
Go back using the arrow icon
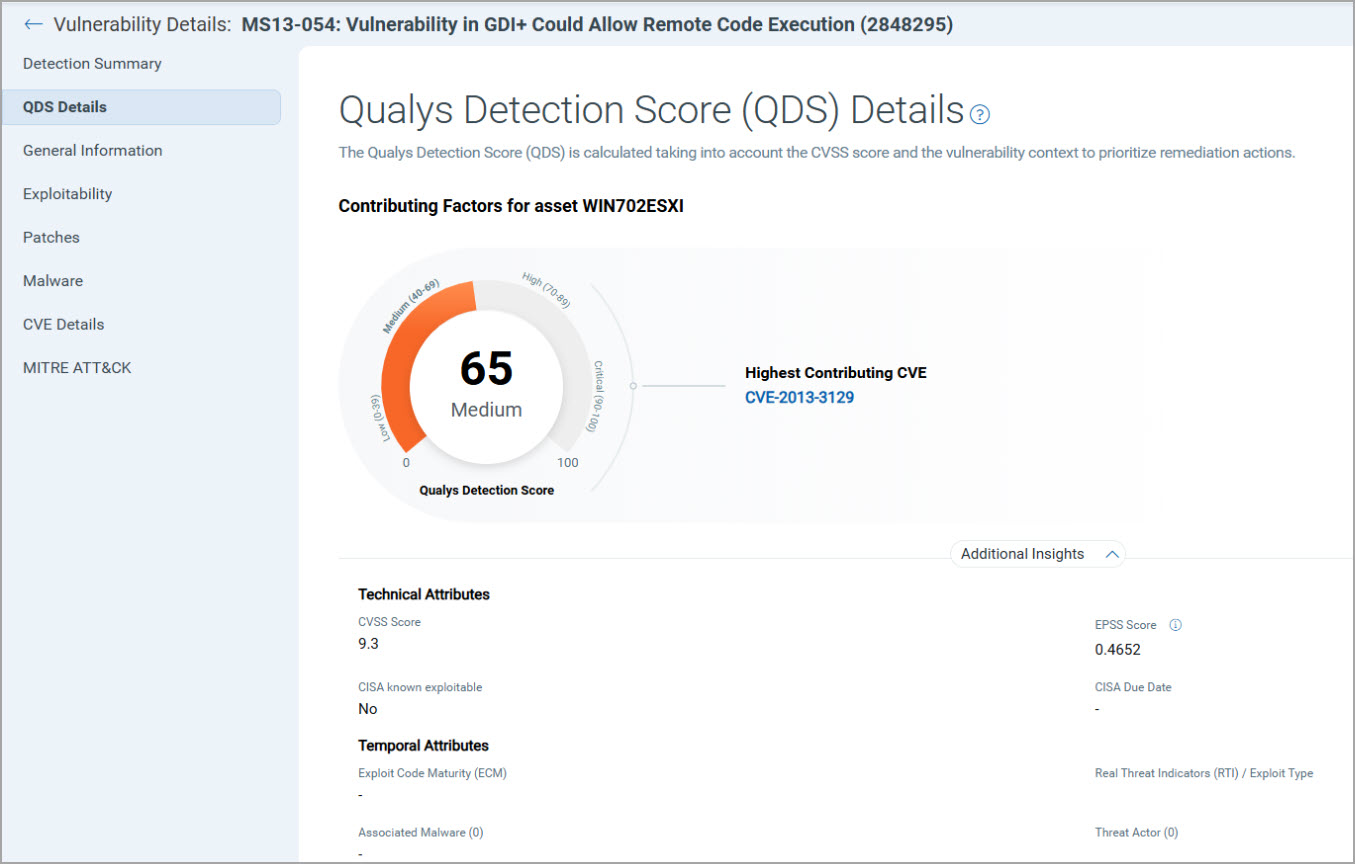coord(33,24)
